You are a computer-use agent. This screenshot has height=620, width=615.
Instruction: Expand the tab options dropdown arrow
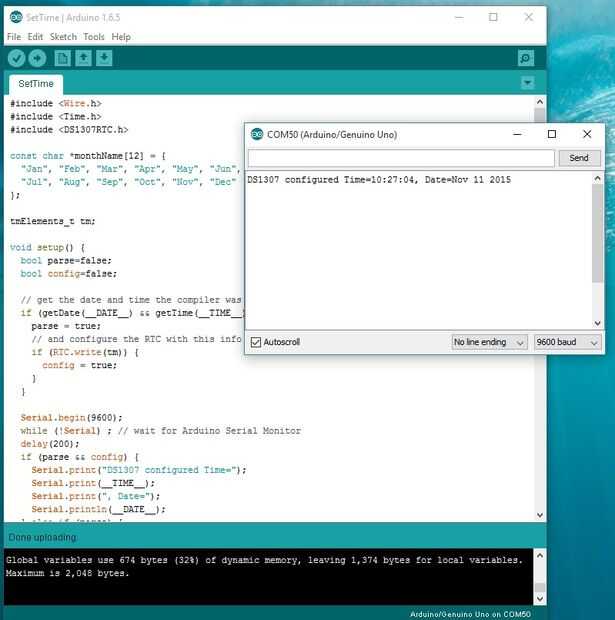click(x=528, y=83)
